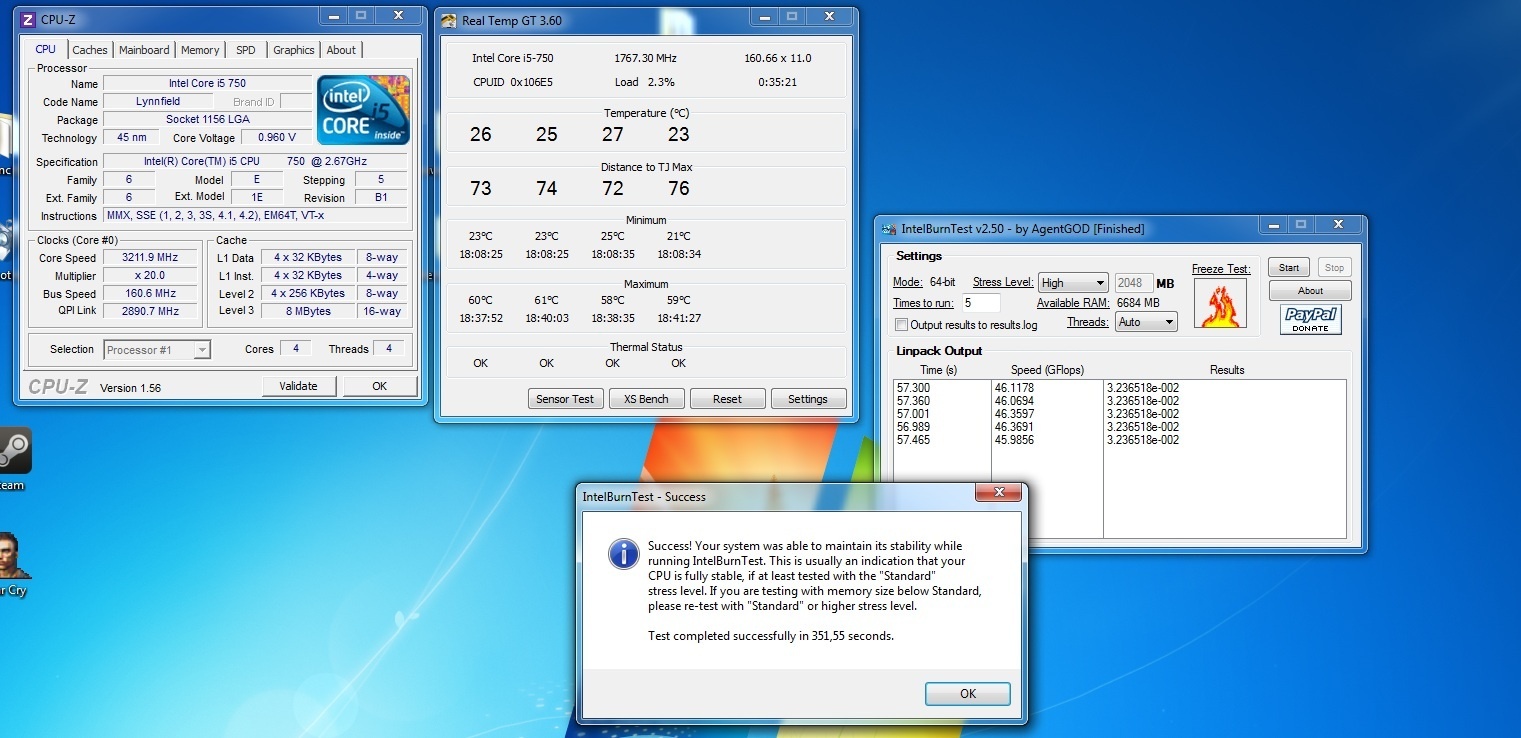1521x738 pixels.
Task: Confirm the Success dialog with OK
Action: tap(968, 694)
